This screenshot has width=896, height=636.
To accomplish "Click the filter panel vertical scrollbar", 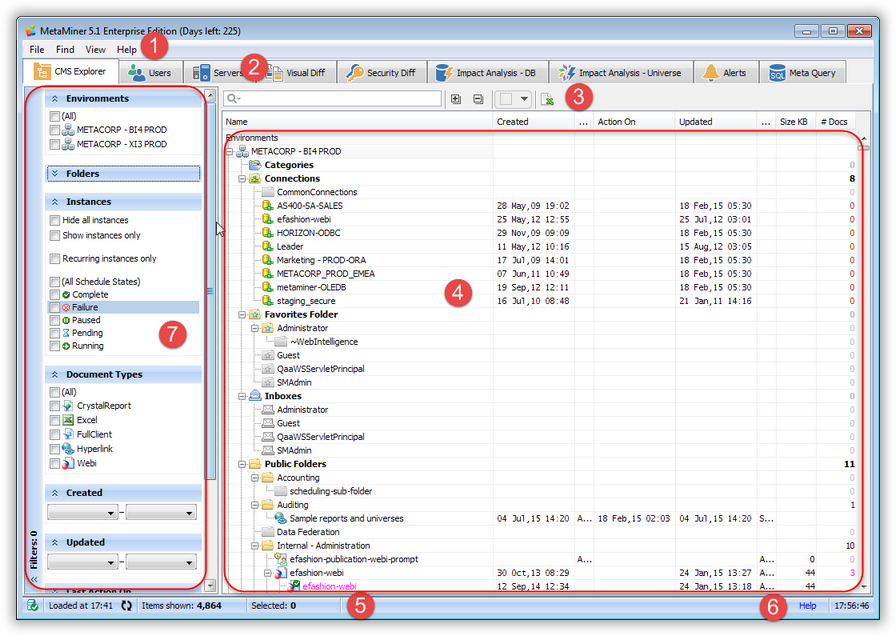I will point(210,291).
